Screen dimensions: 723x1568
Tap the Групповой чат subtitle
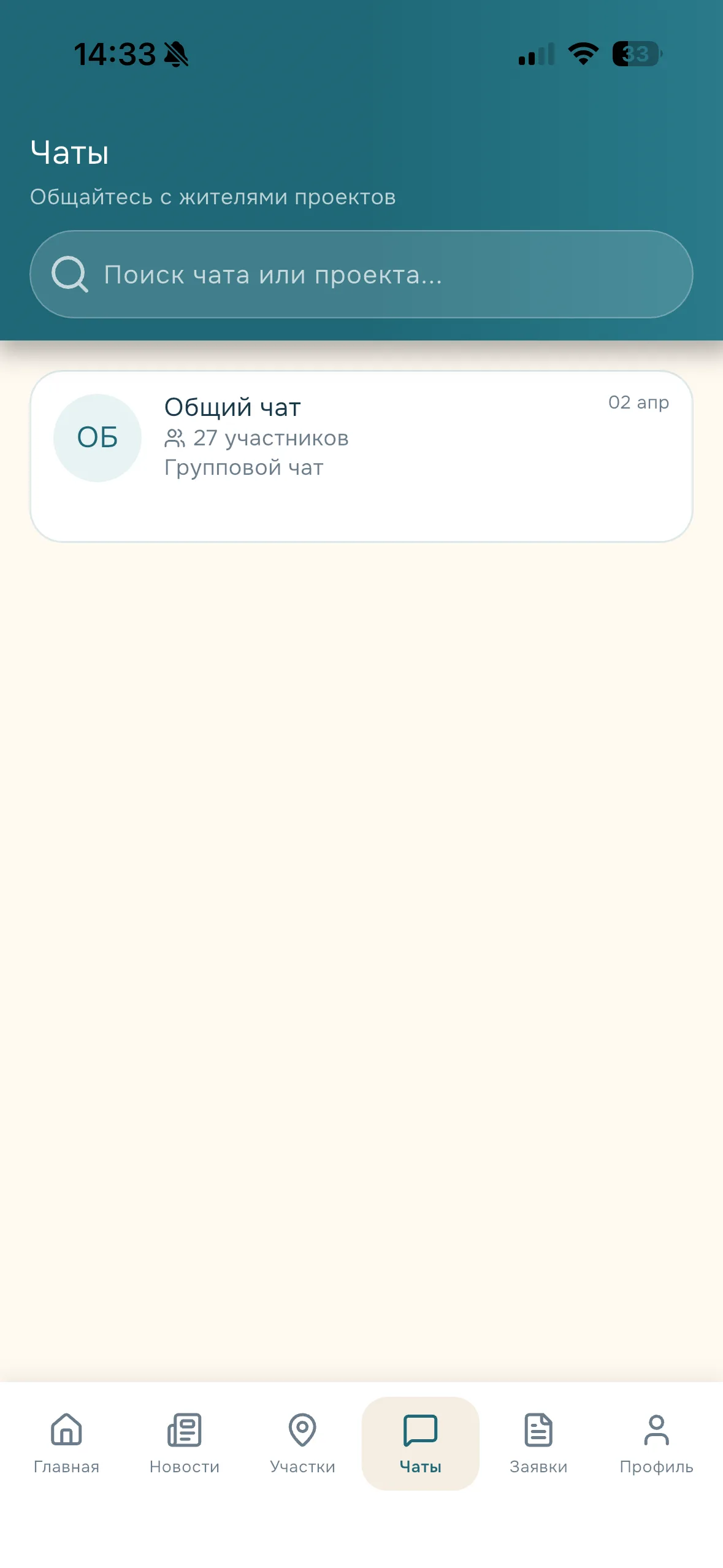(244, 467)
